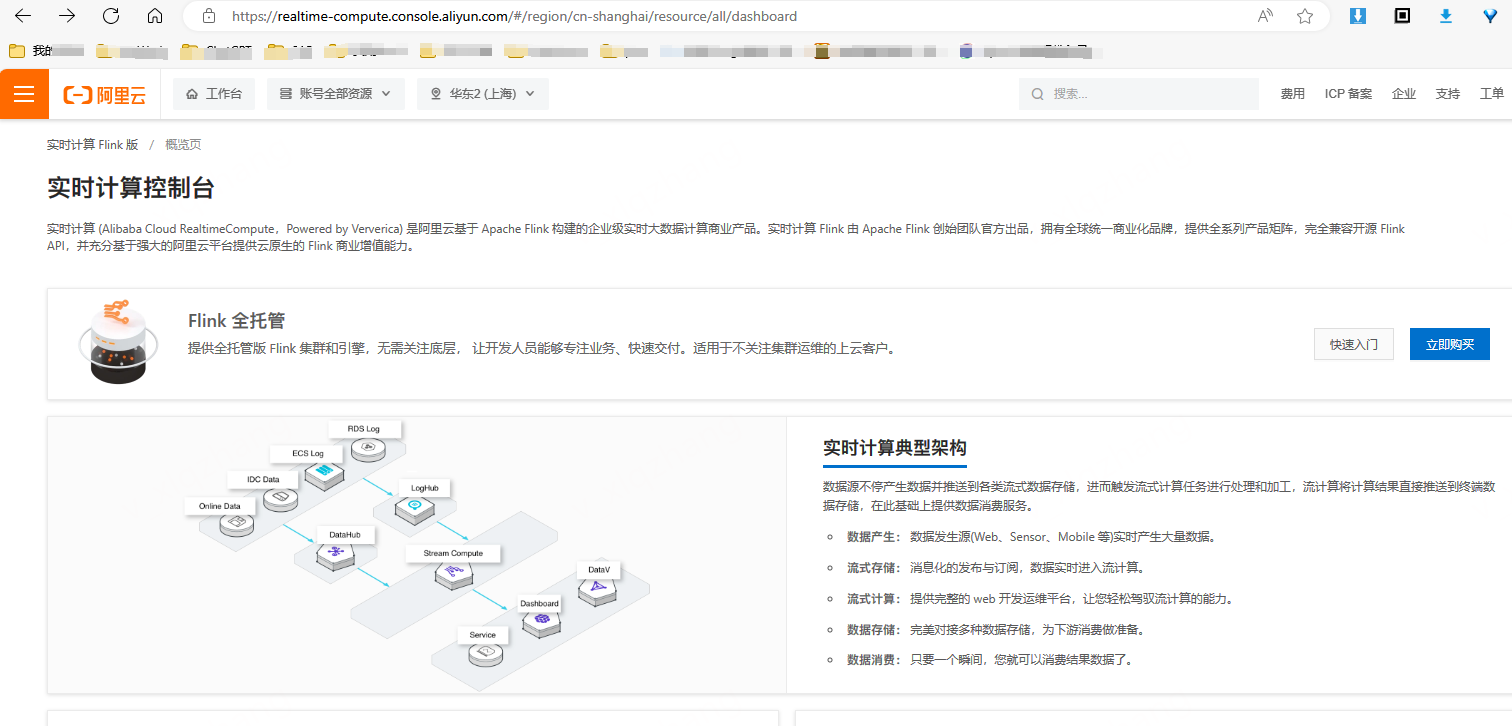Click the LogHub node in diagram
Screen dimensions: 1512x726
click(x=424, y=500)
